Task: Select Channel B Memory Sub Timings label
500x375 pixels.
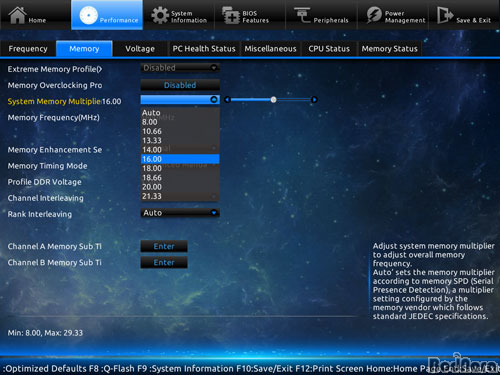Action: (x=55, y=262)
